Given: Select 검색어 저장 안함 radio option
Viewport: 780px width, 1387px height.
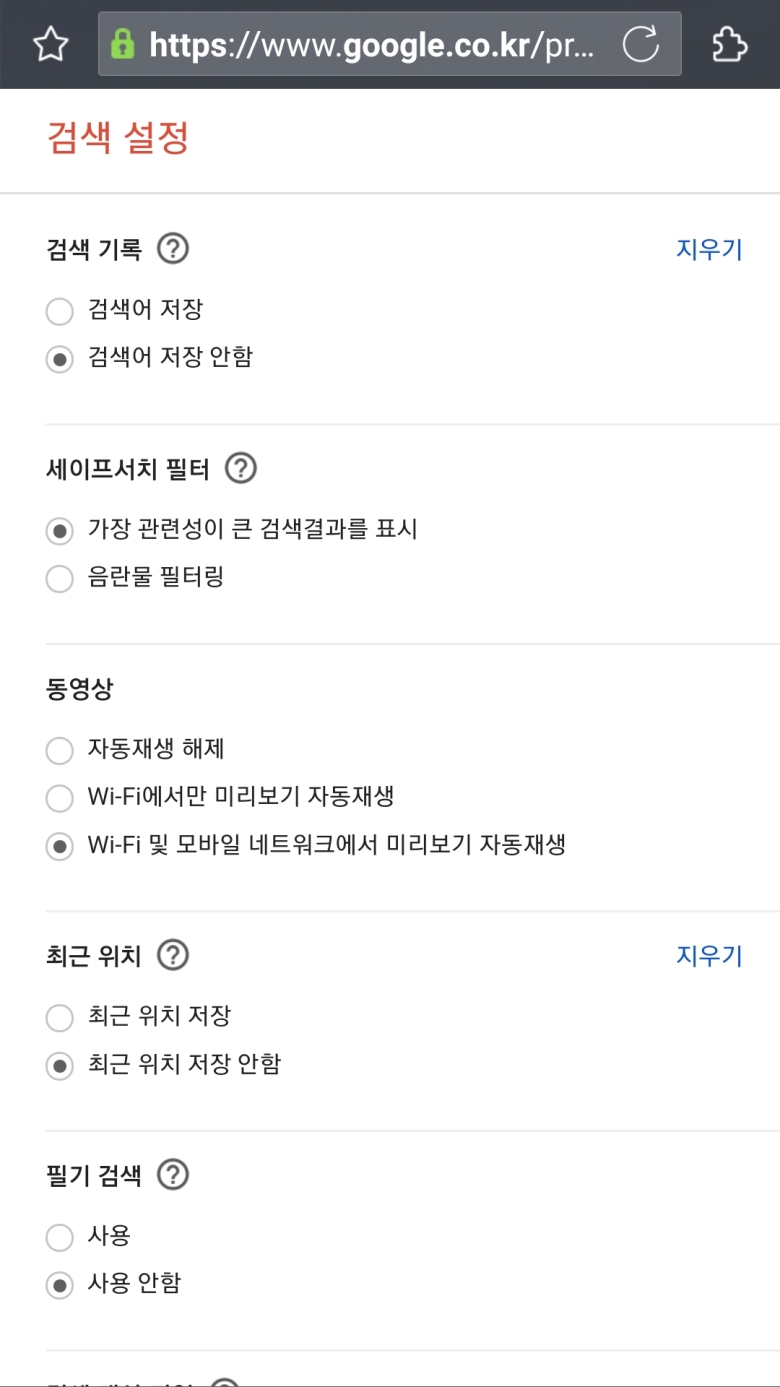Looking at the screenshot, I should click(x=60, y=359).
